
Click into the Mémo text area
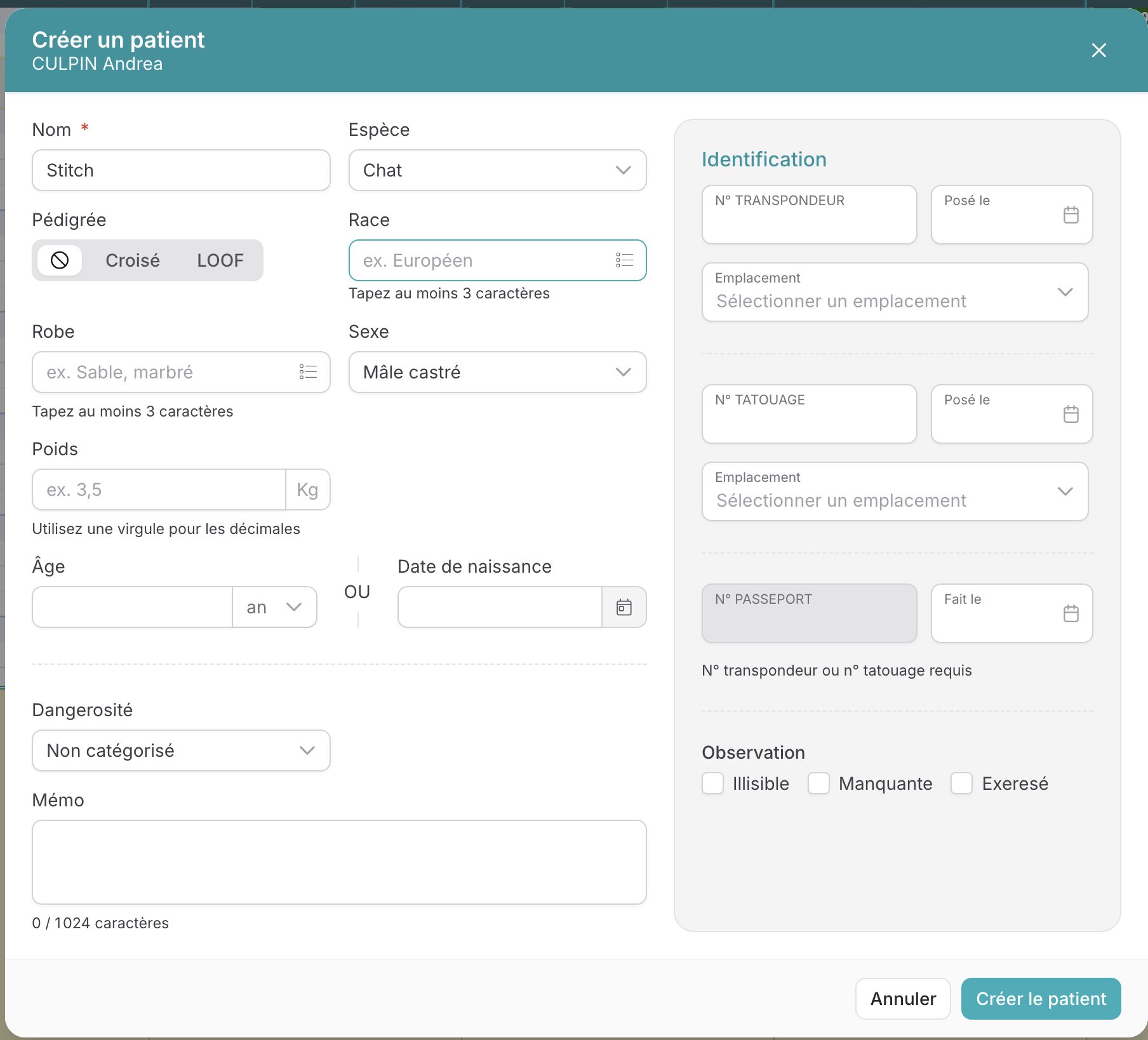pyautogui.click(x=339, y=862)
